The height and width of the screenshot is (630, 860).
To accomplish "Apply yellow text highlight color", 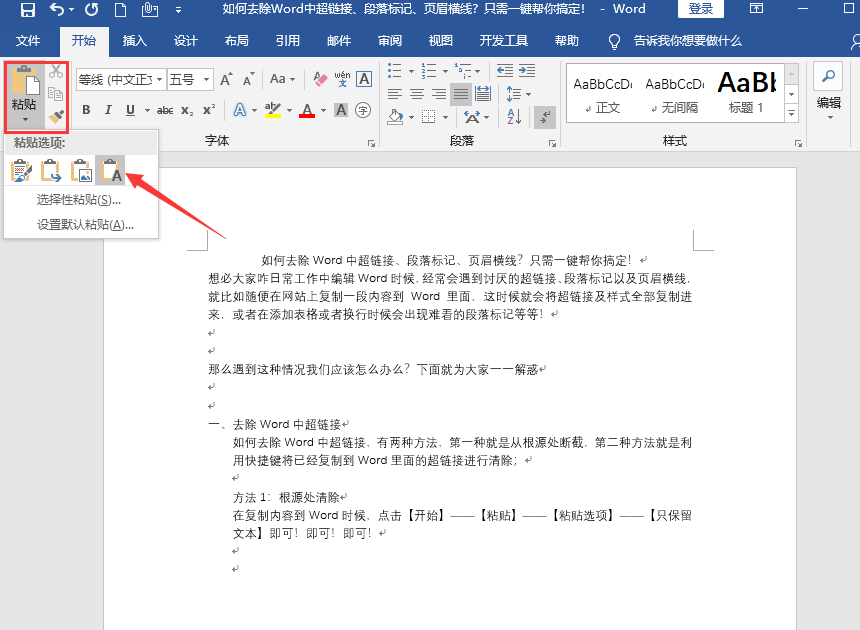I will pos(273,110).
